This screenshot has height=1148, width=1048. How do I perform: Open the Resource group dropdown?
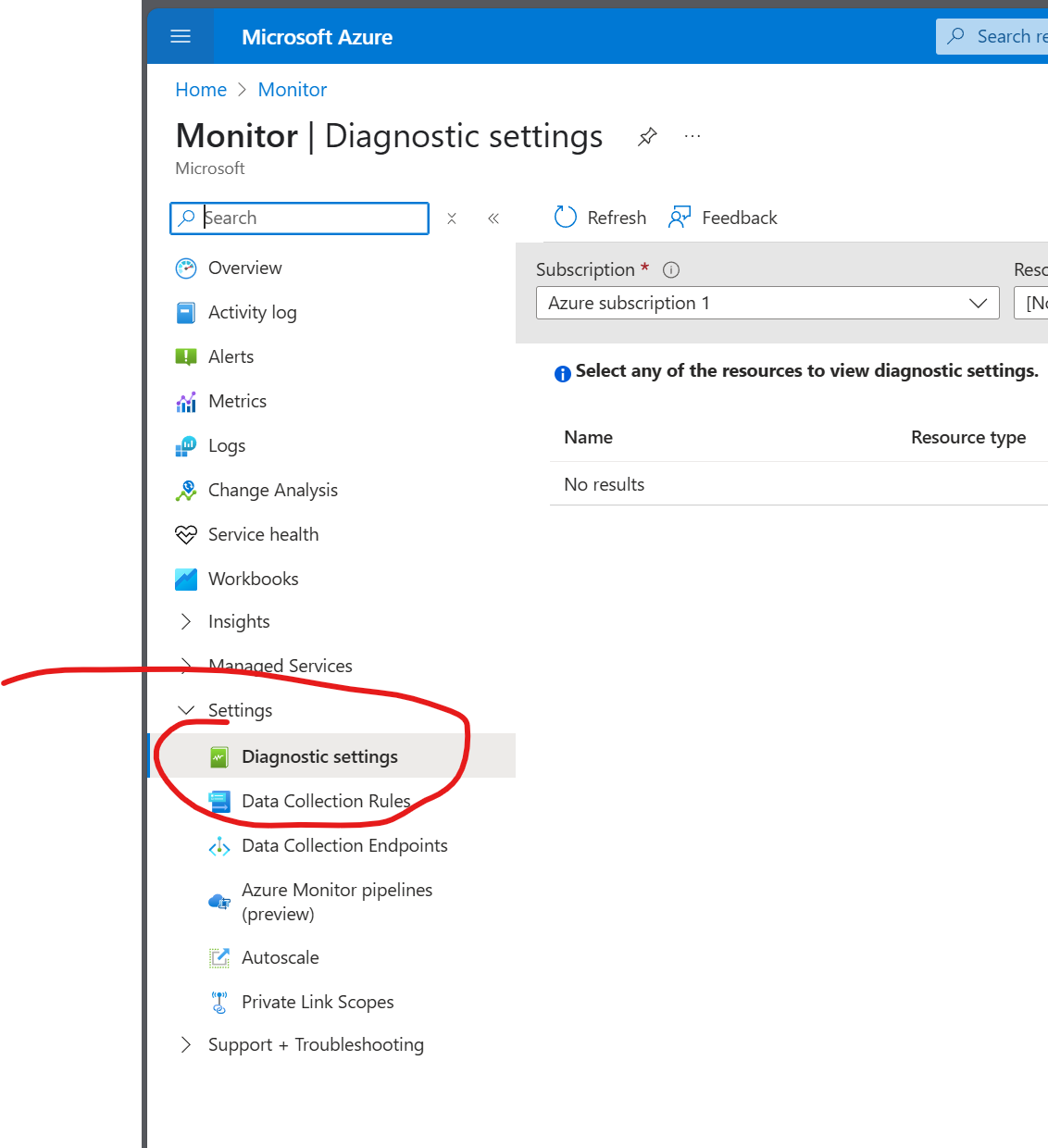point(1031,303)
